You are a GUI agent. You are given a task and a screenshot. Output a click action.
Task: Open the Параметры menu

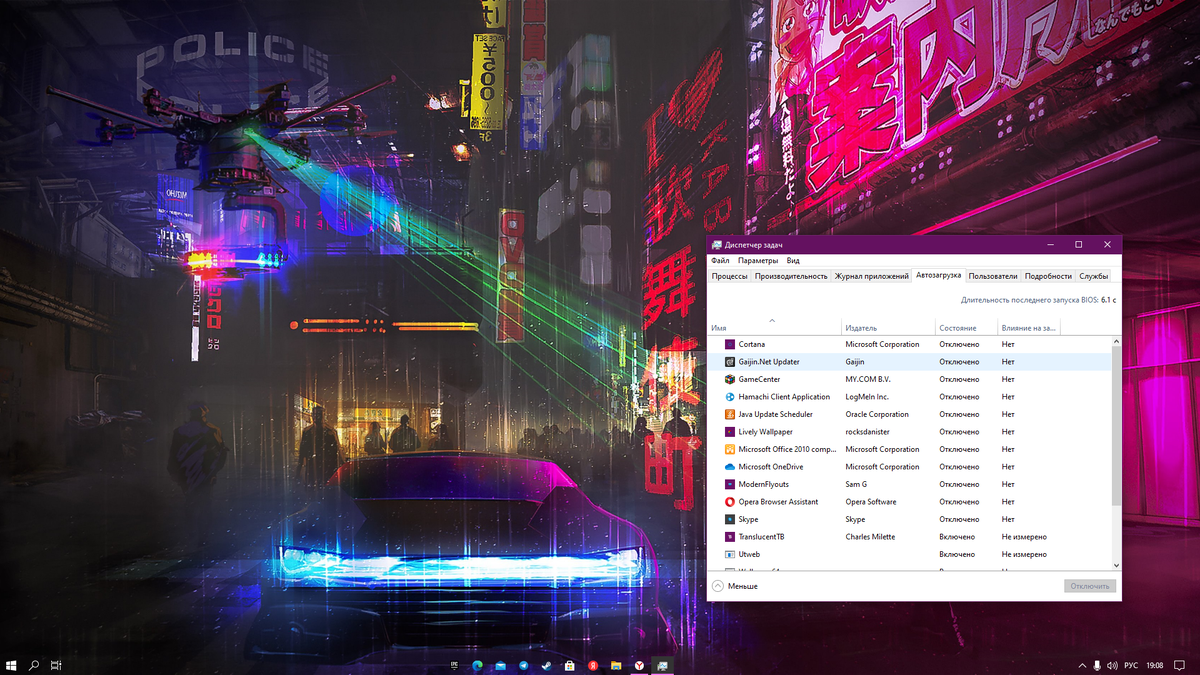click(758, 261)
